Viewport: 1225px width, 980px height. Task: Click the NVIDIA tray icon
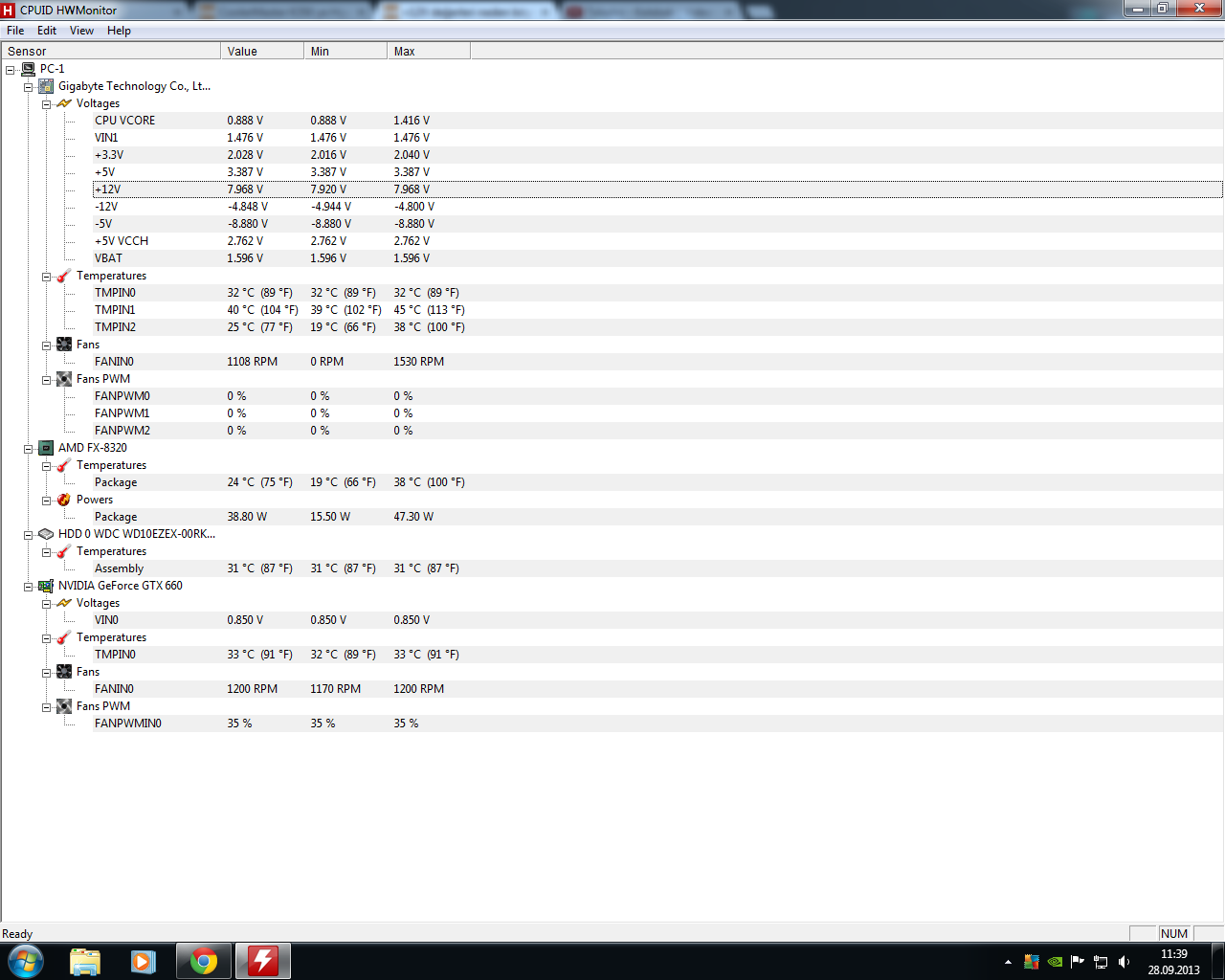pyautogui.click(x=1055, y=962)
